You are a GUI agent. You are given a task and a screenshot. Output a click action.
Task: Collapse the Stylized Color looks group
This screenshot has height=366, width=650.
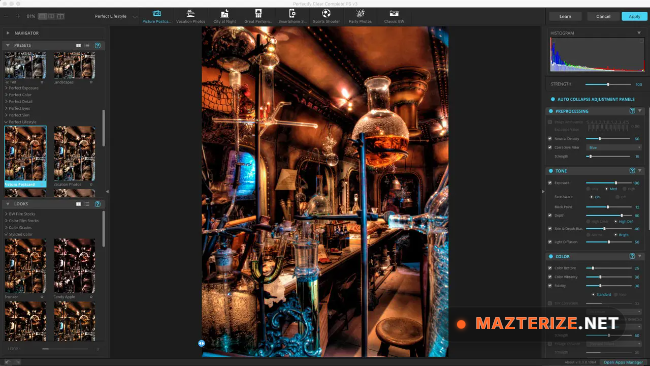tap(6, 234)
